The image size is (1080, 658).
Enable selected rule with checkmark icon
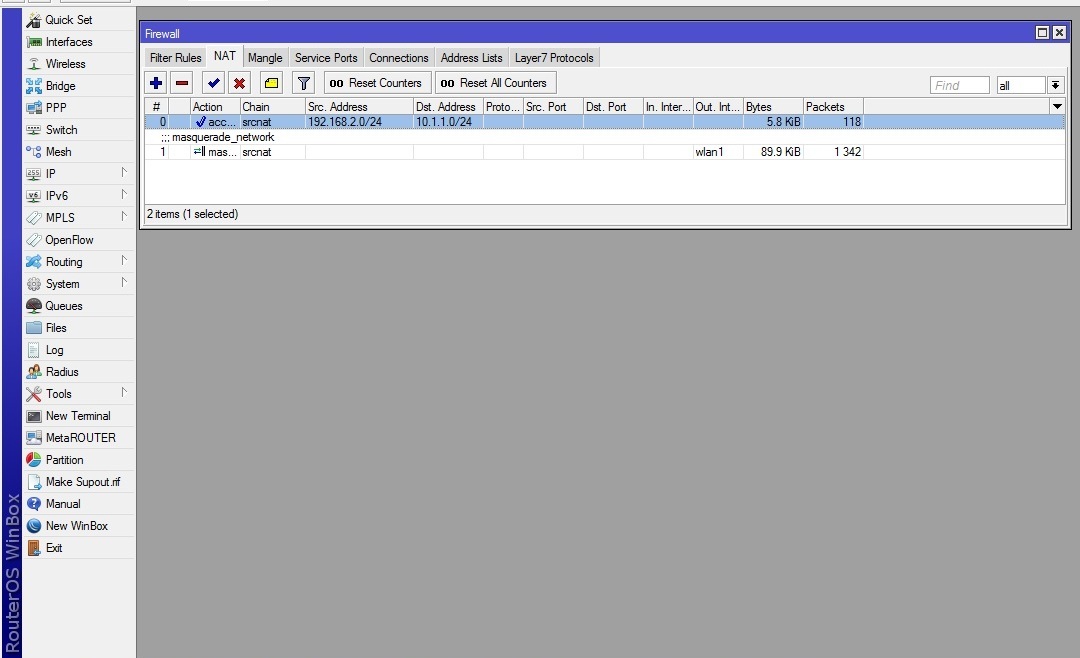tap(214, 83)
